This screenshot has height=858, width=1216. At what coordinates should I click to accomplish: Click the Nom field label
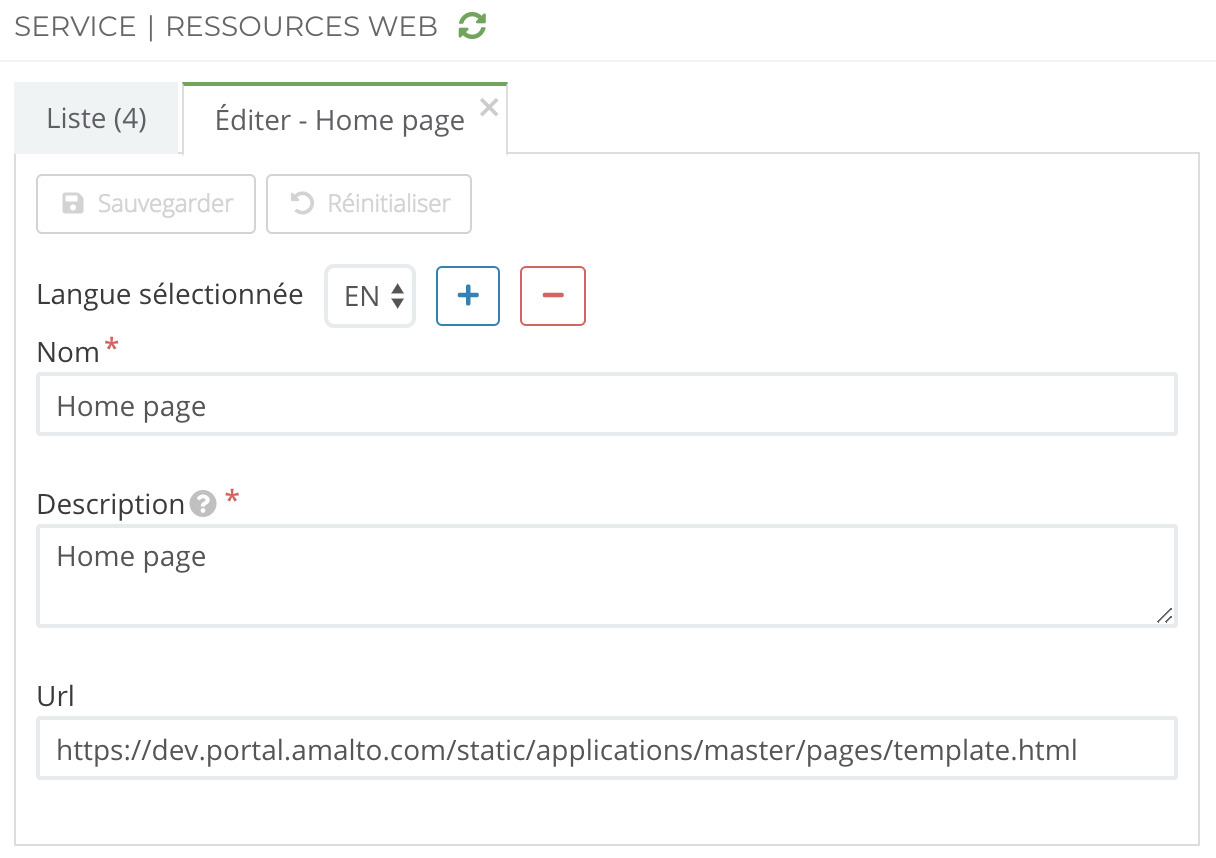[x=68, y=352]
